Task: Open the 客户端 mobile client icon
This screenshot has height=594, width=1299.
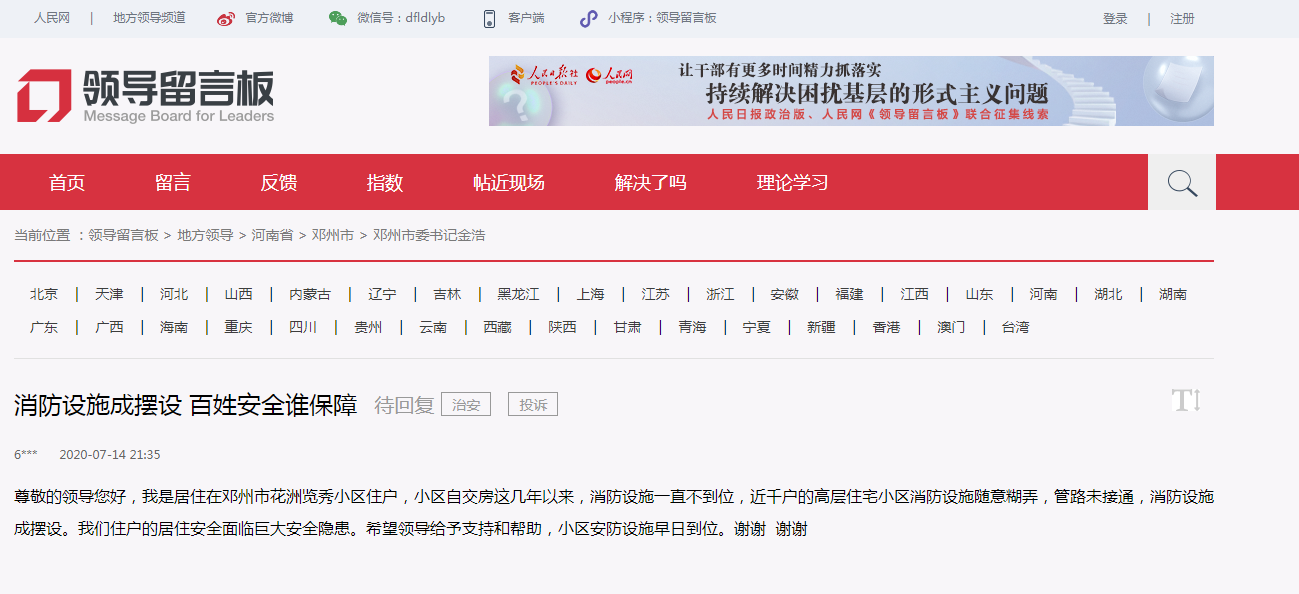Action: point(489,17)
